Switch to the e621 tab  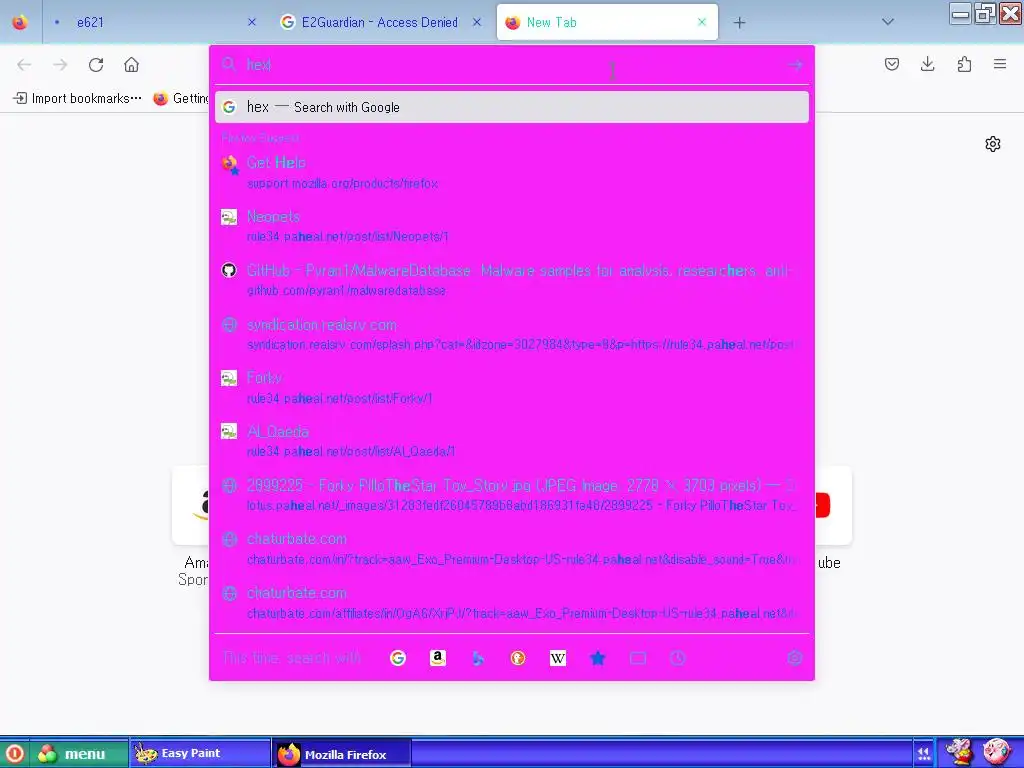[153, 22]
